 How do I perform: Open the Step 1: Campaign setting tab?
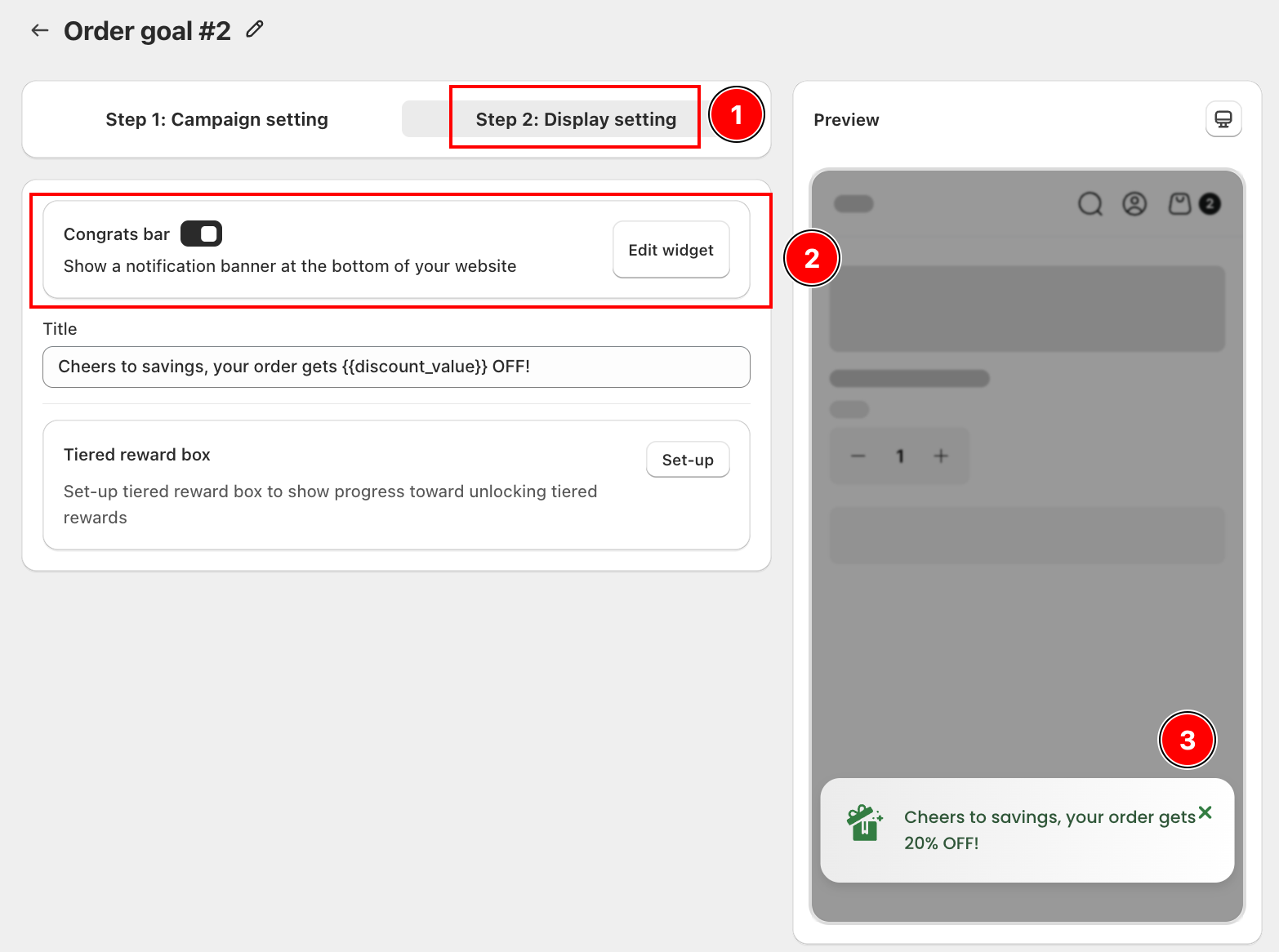(216, 119)
